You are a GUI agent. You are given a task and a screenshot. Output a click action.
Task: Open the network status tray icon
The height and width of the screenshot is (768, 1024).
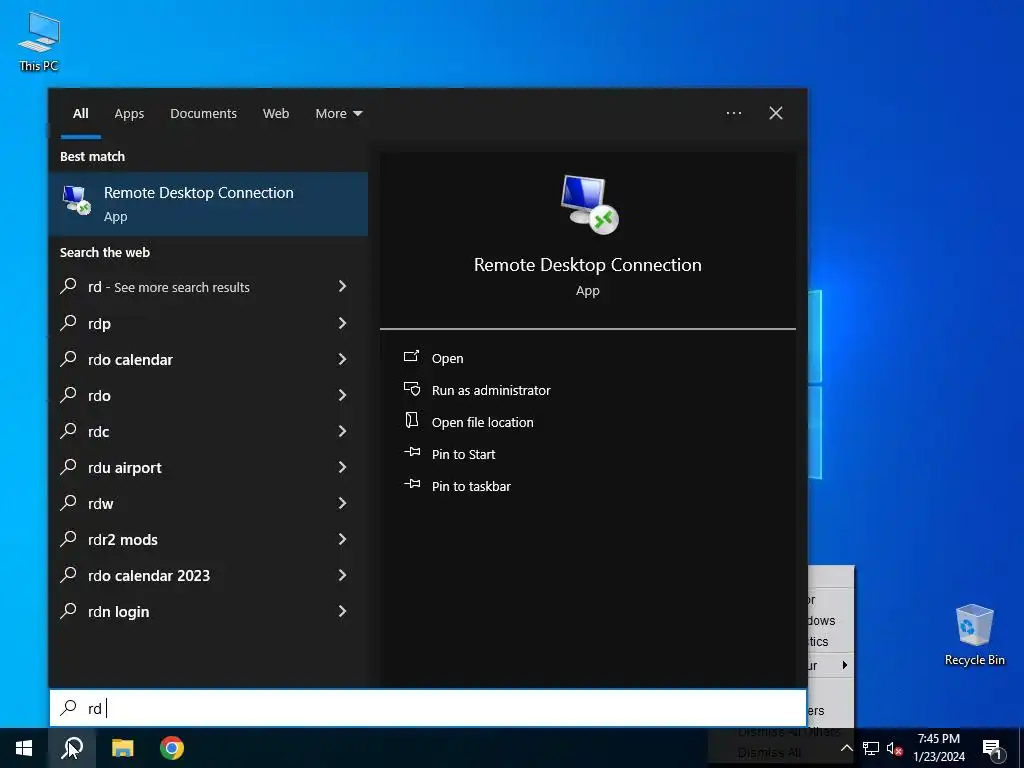coord(871,748)
